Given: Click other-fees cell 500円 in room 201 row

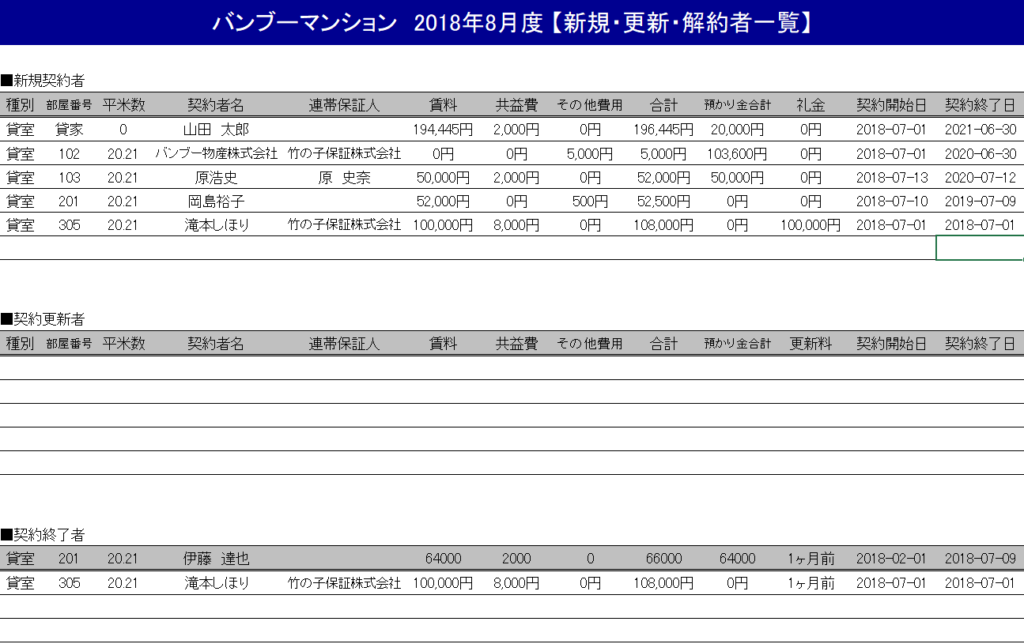Looking at the screenshot, I should coord(590,201).
